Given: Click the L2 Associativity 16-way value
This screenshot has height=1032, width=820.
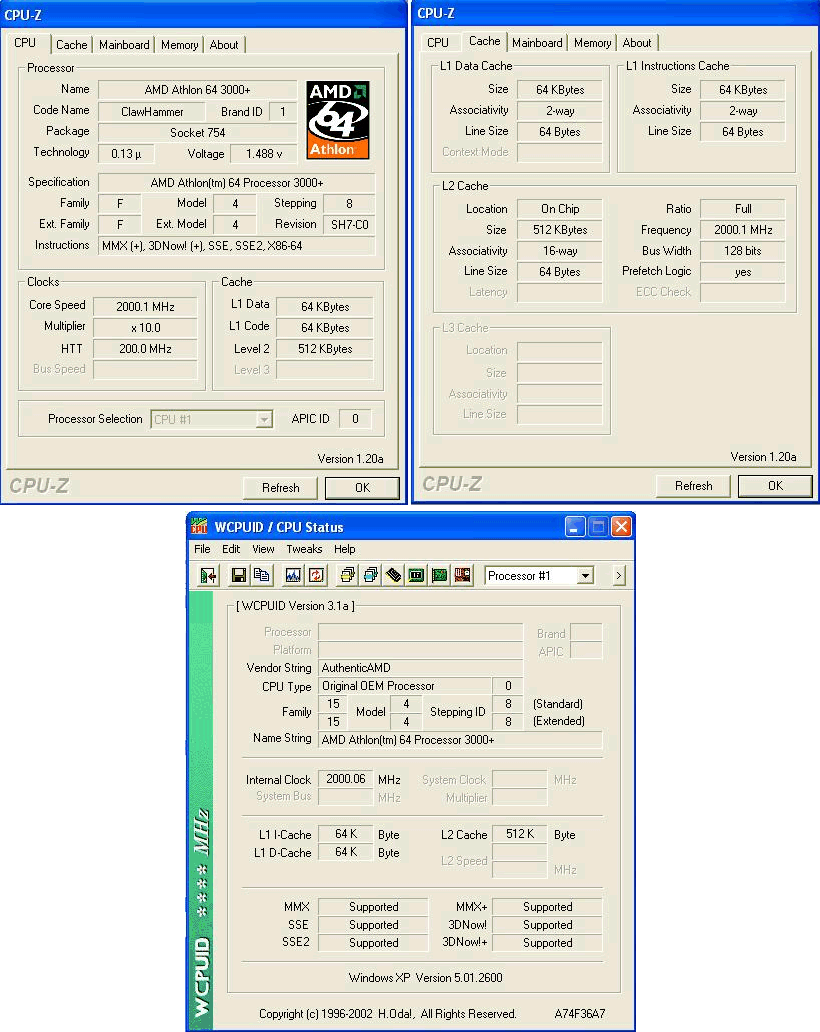Looking at the screenshot, I should (x=560, y=251).
